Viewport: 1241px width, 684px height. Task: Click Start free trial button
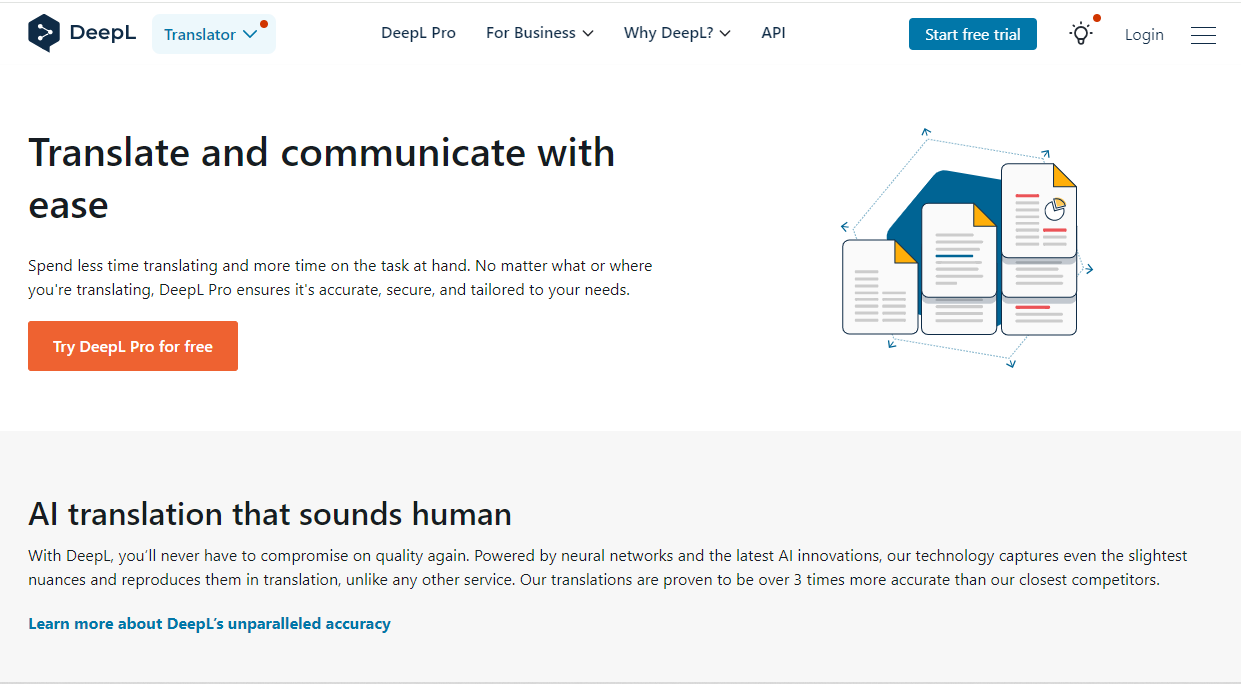pos(972,34)
